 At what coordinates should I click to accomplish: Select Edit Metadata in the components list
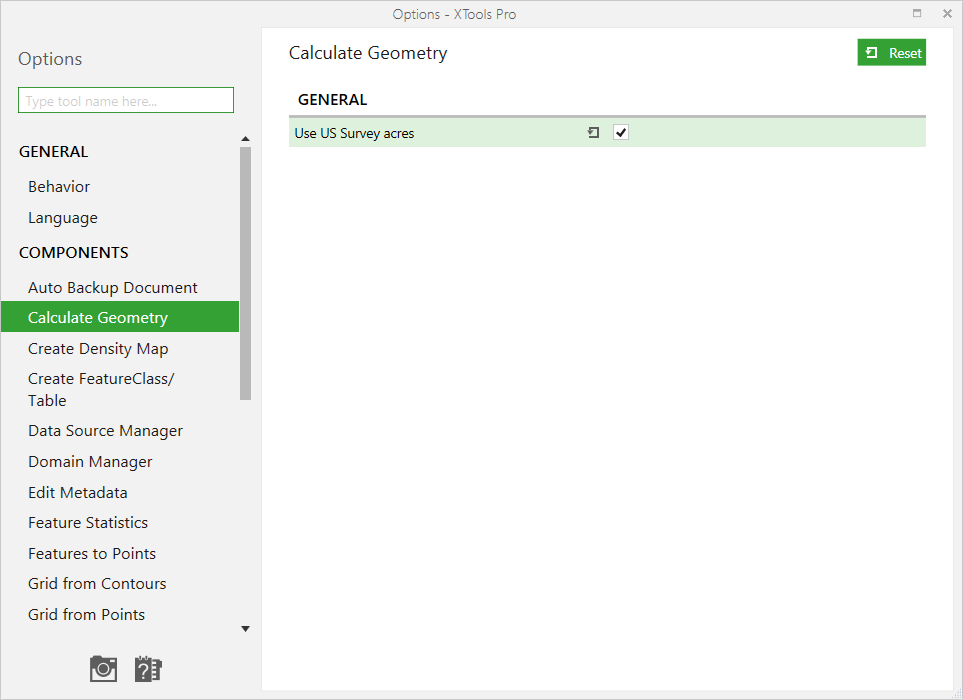click(78, 492)
